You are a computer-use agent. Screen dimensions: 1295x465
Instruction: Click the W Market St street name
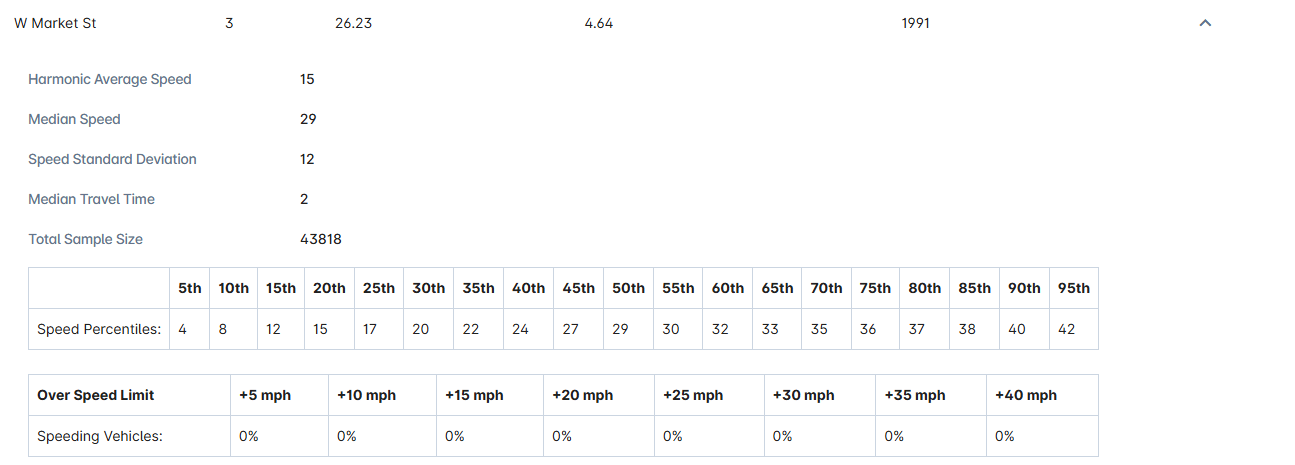55,23
